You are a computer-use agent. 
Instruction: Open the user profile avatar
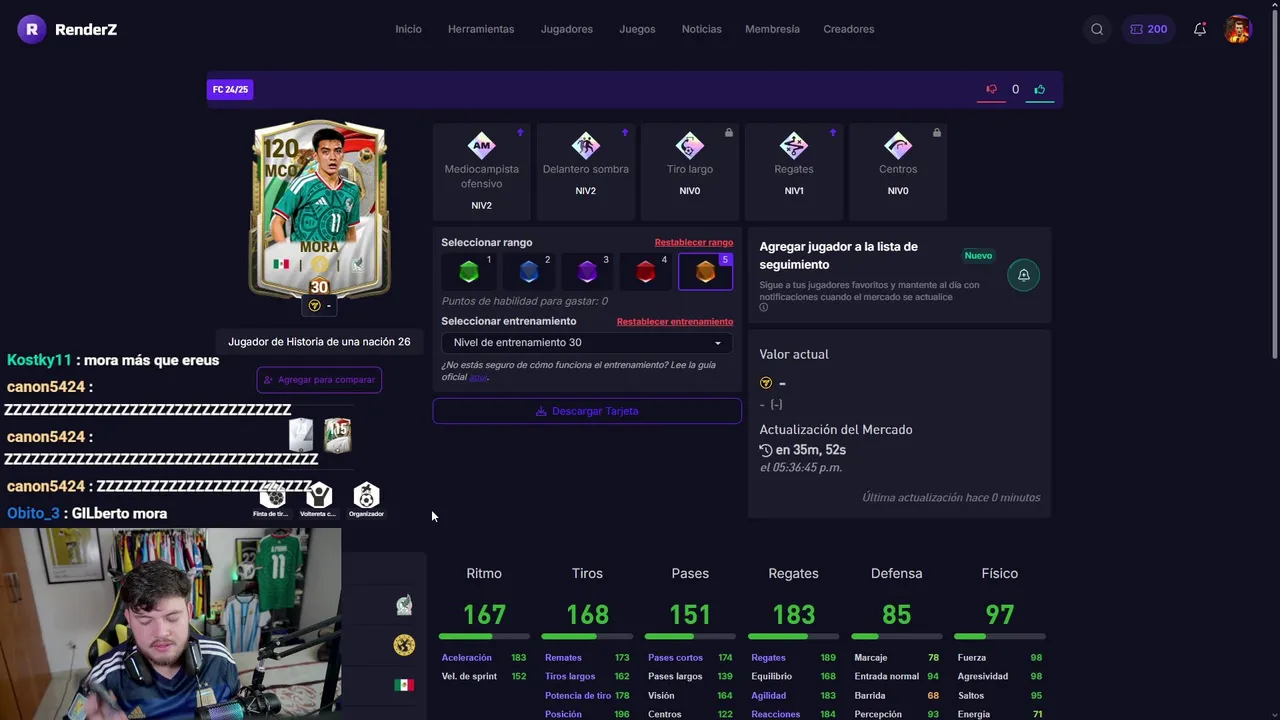pos(1238,29)
